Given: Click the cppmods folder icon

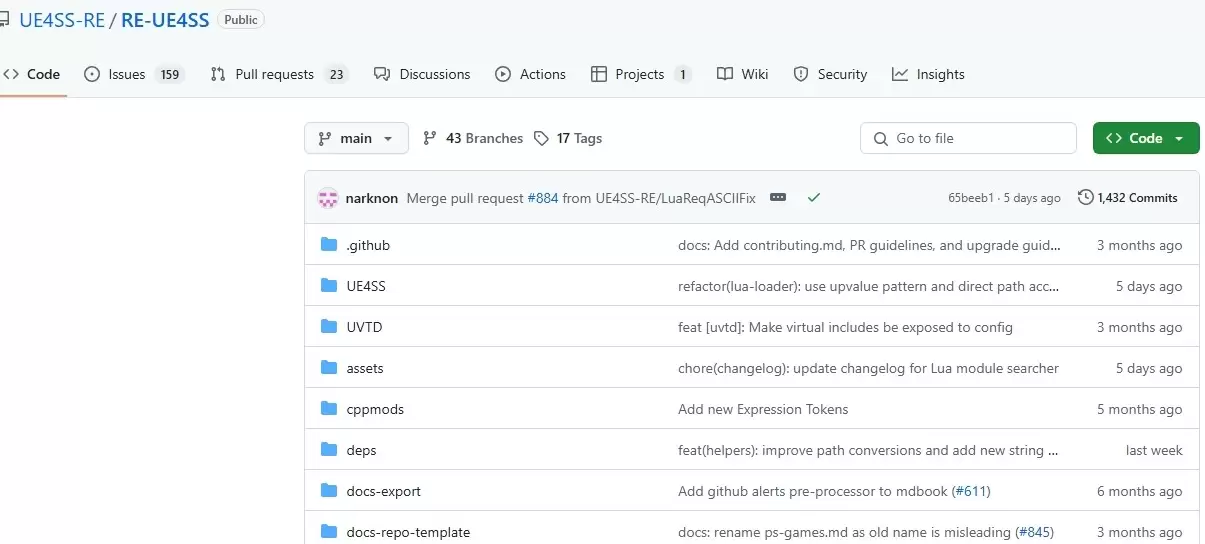Looking at the screenshot, I should 329,409.
